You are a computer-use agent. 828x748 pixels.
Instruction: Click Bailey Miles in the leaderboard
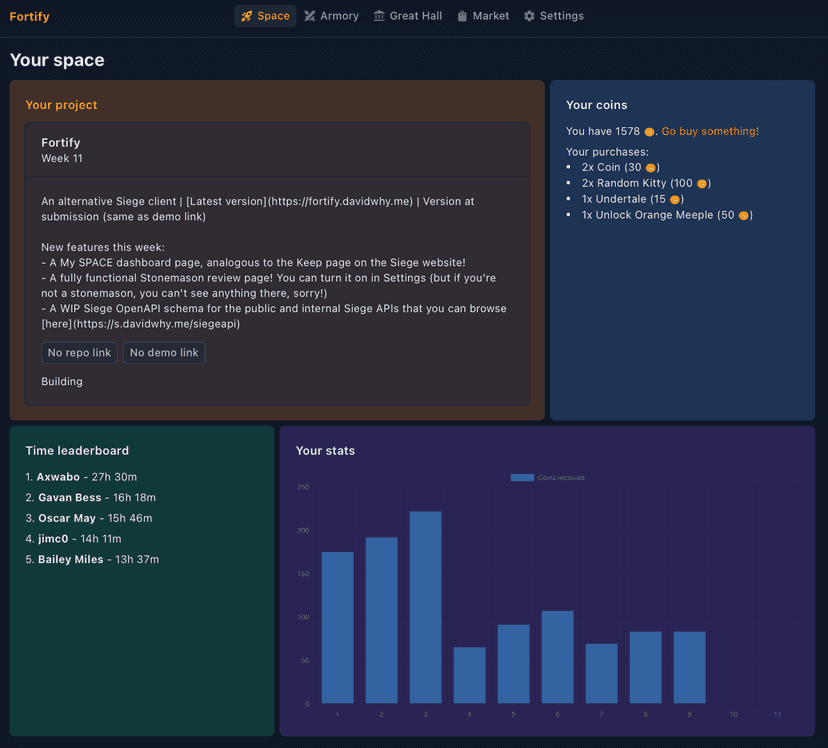point(70,559)
